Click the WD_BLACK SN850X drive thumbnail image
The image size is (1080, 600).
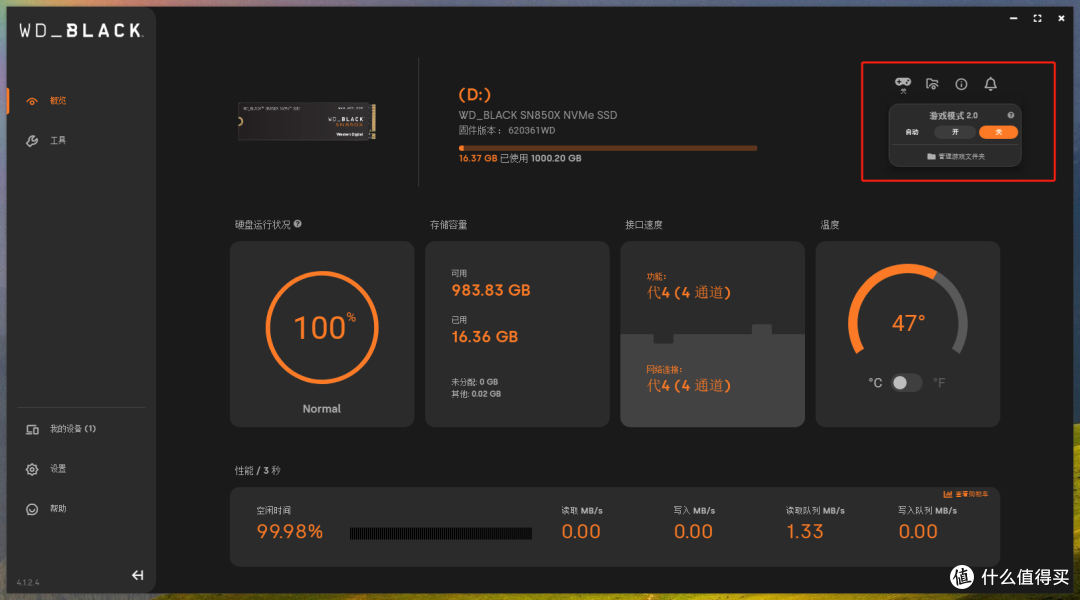pyautogui.click(x=307, y=121)
